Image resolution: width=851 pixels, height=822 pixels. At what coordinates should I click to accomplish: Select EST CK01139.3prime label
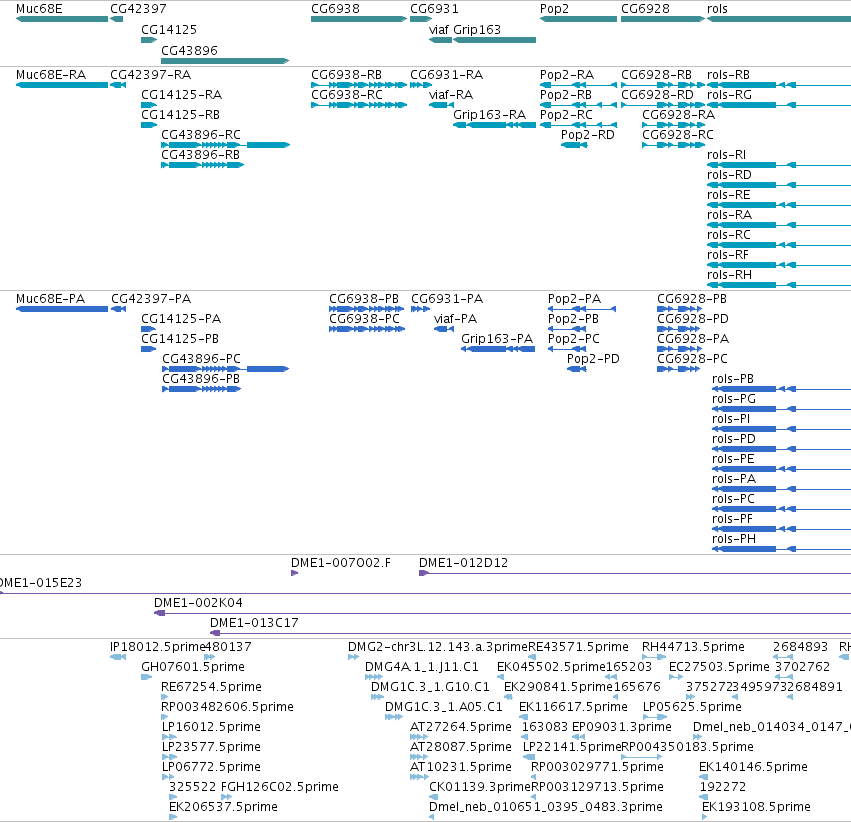(x=480, y=787)
